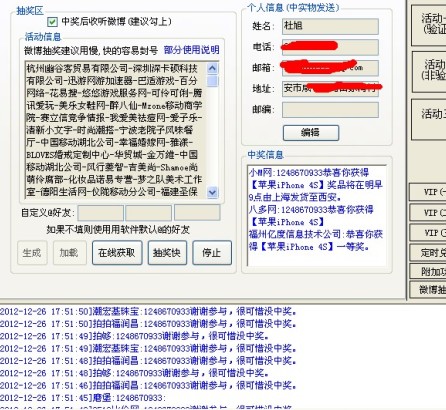Click the 地址 input field
Image resolution: width=446 pixels, height=410 pixels.
330,89
